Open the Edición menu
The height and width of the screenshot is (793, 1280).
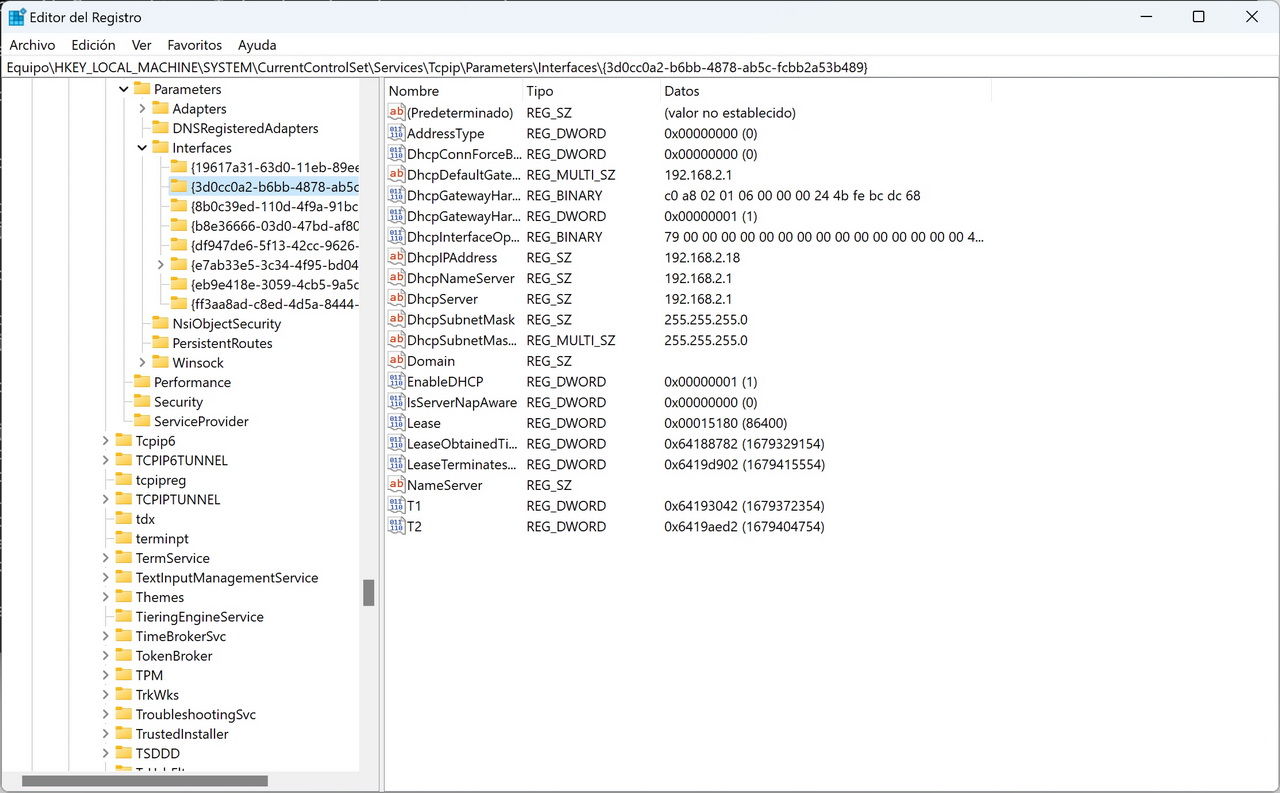[x=93, y=45]
